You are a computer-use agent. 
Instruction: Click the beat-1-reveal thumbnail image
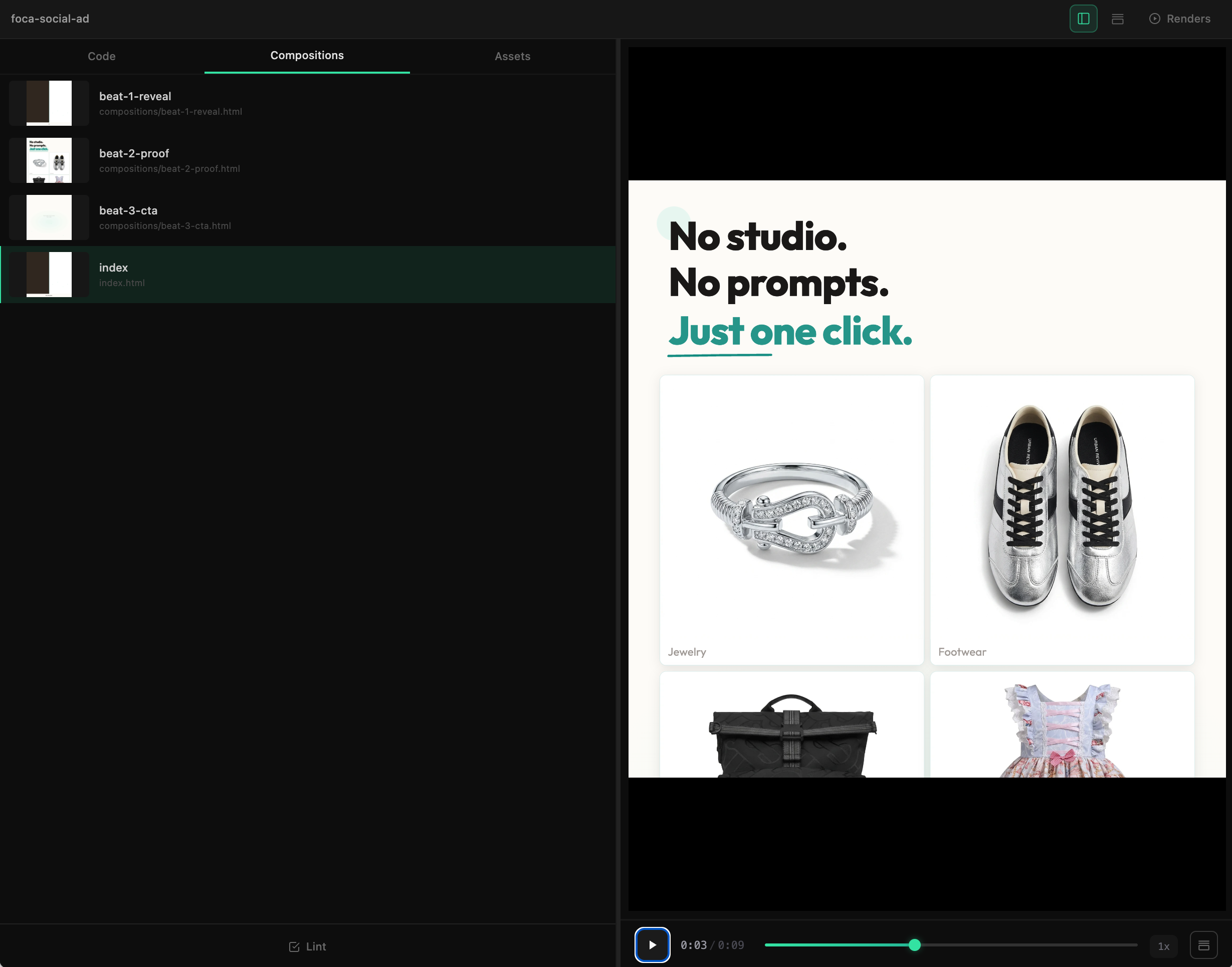[x=49, y=103]
